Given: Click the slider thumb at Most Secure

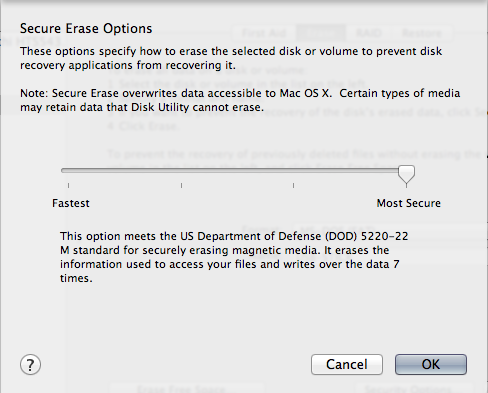Looking at the screenshot, I should (406, 174).
